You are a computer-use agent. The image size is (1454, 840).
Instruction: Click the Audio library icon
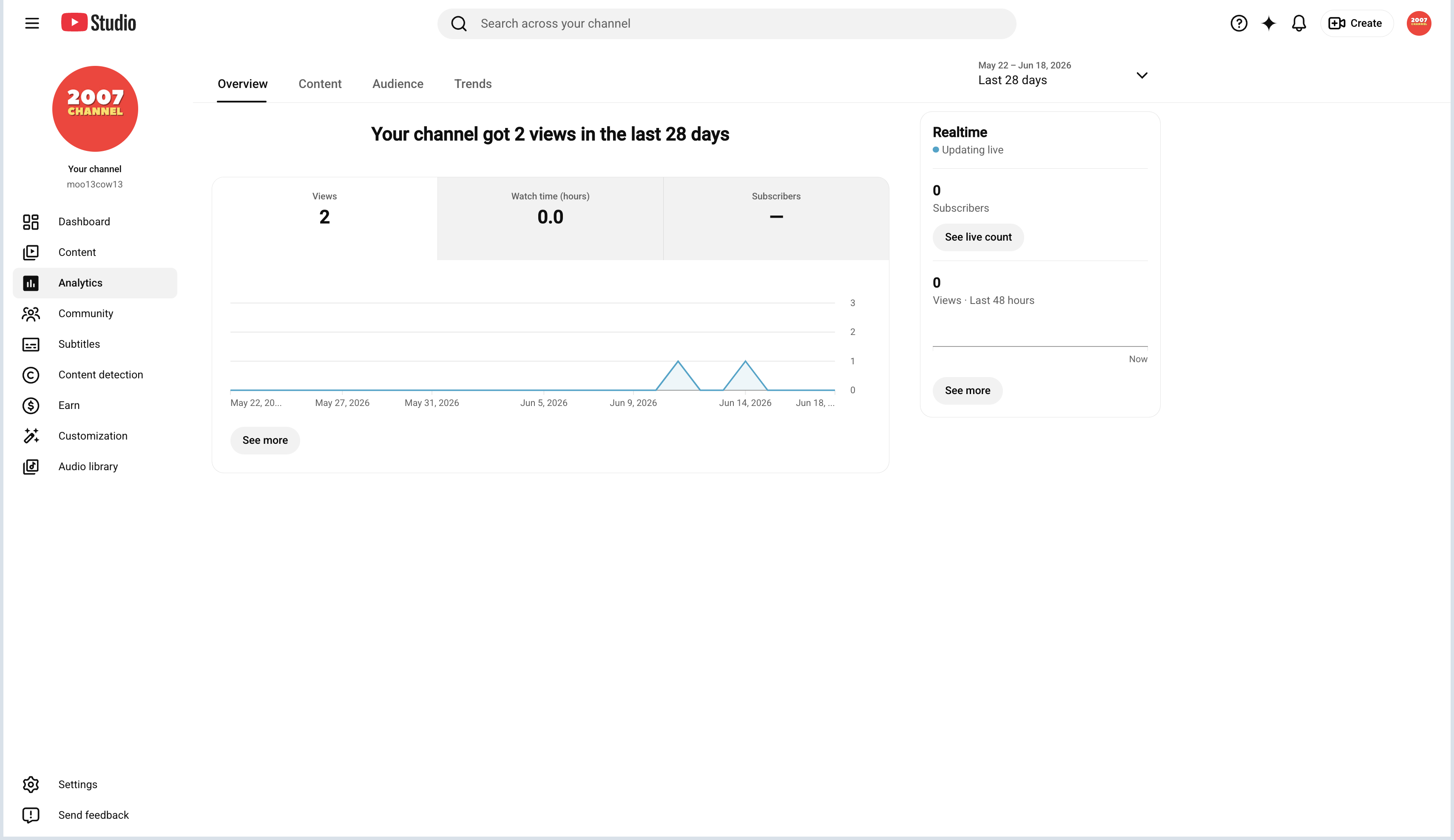31,466
